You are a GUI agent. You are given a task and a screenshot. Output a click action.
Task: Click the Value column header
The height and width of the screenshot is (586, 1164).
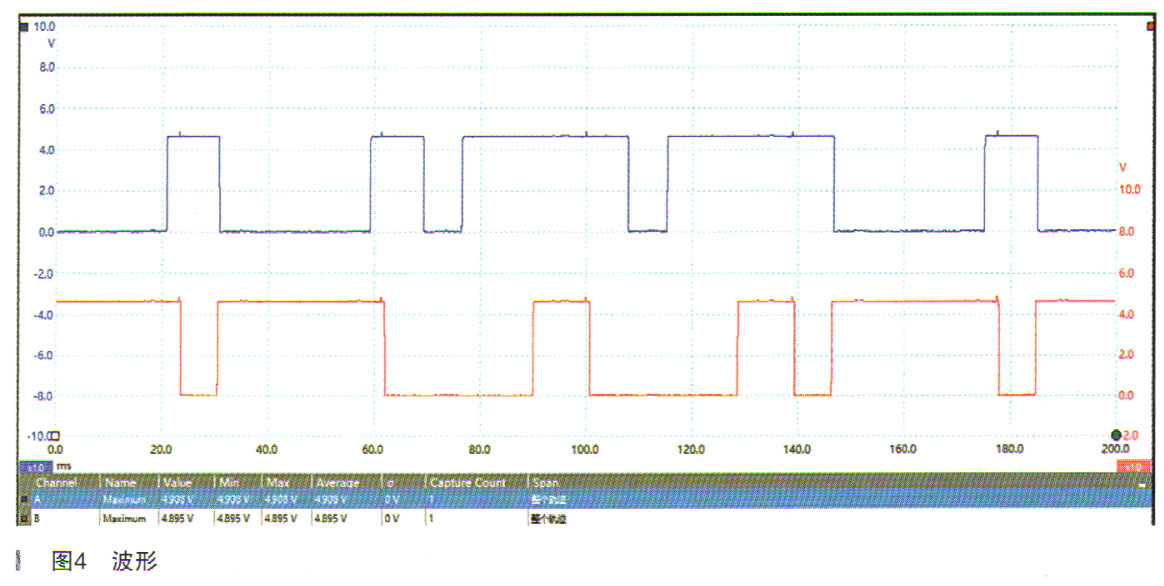point(177,483)
